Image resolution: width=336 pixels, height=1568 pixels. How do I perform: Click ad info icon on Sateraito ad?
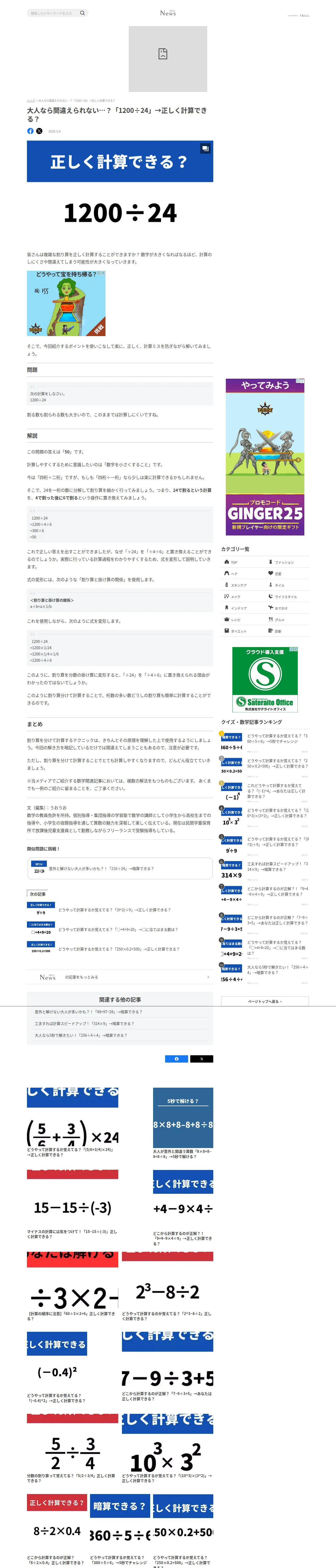pos(292,649)
